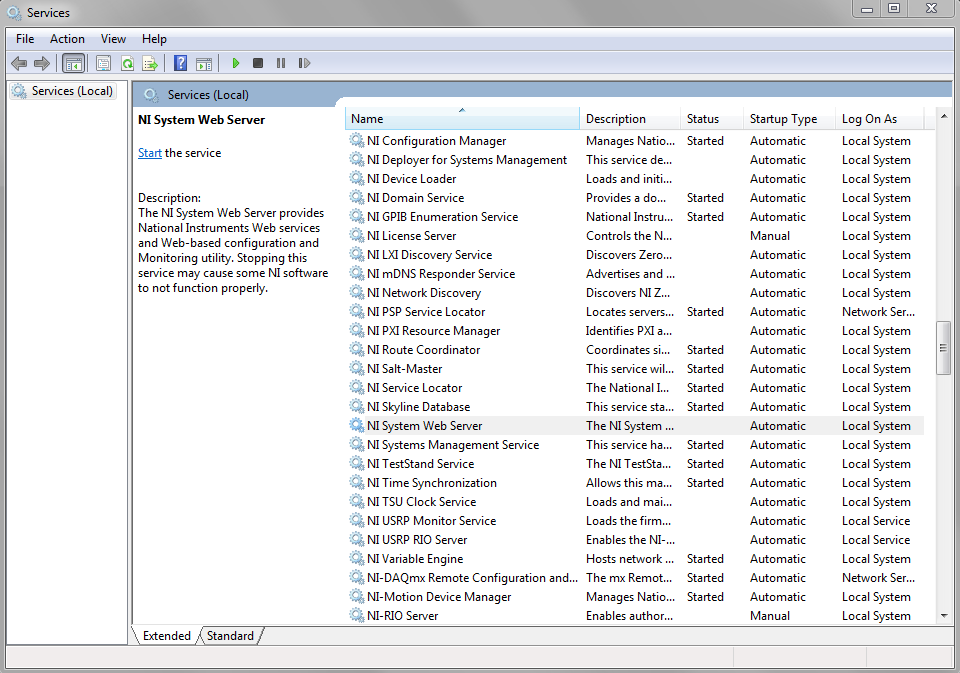Click the gear icon of NI License Server
The image size is (960, 673).
coord(356,235)
